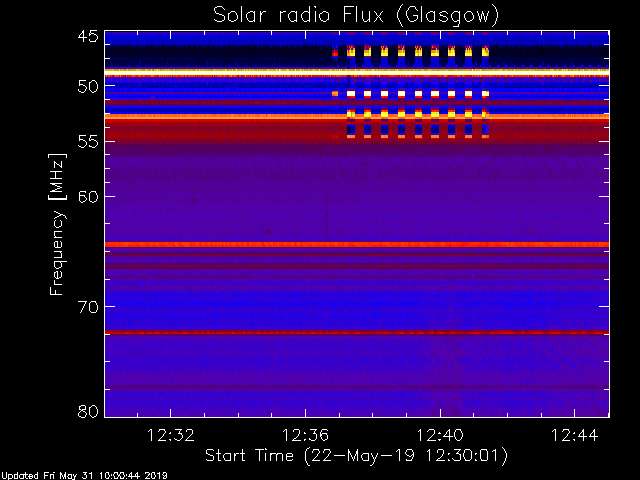Click the "Solar radio Flux (Glasgow)" title
This screenshot has height=480, width=640.
point(356,16)
